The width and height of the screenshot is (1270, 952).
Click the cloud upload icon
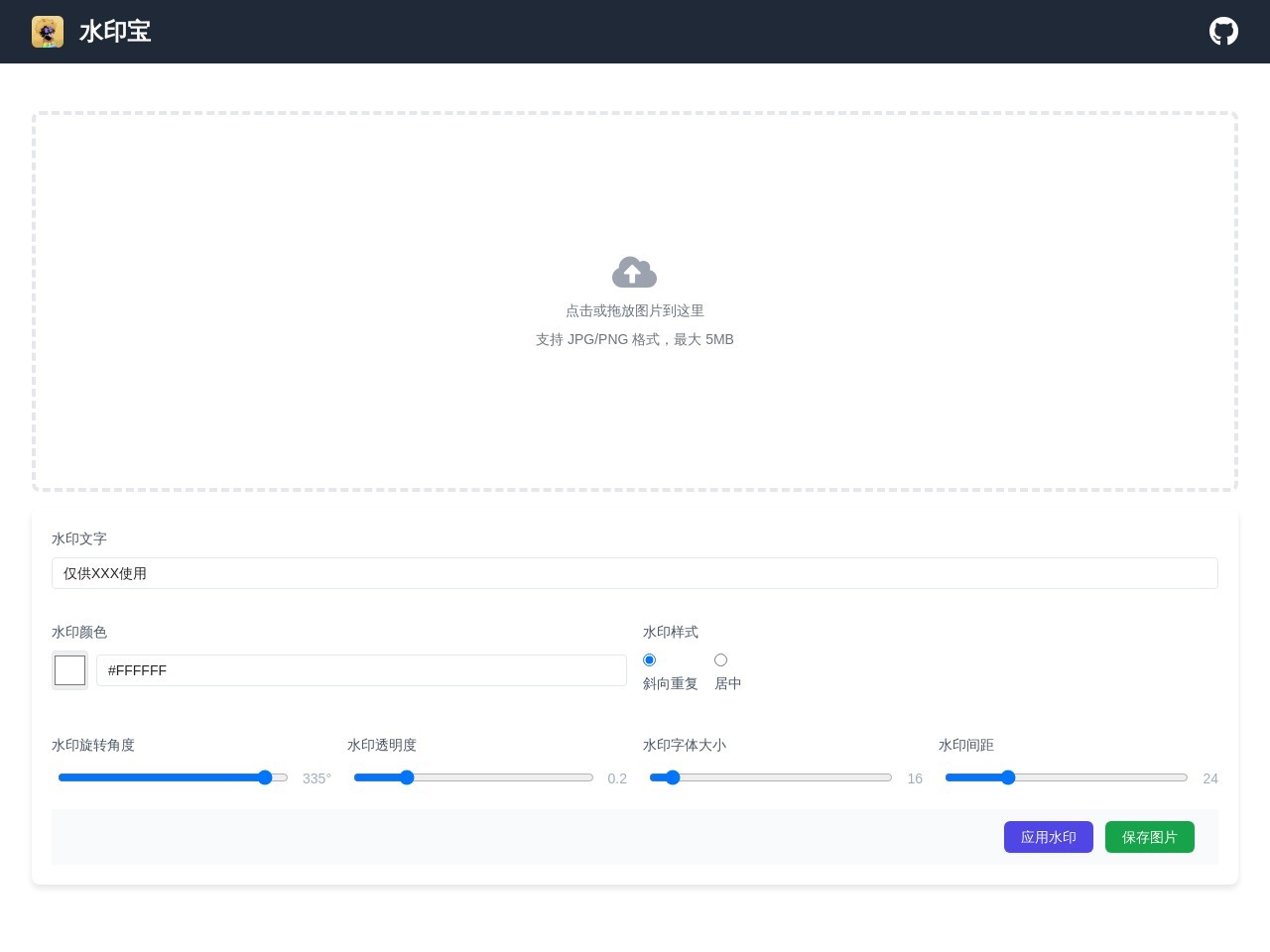pos(634,272)
